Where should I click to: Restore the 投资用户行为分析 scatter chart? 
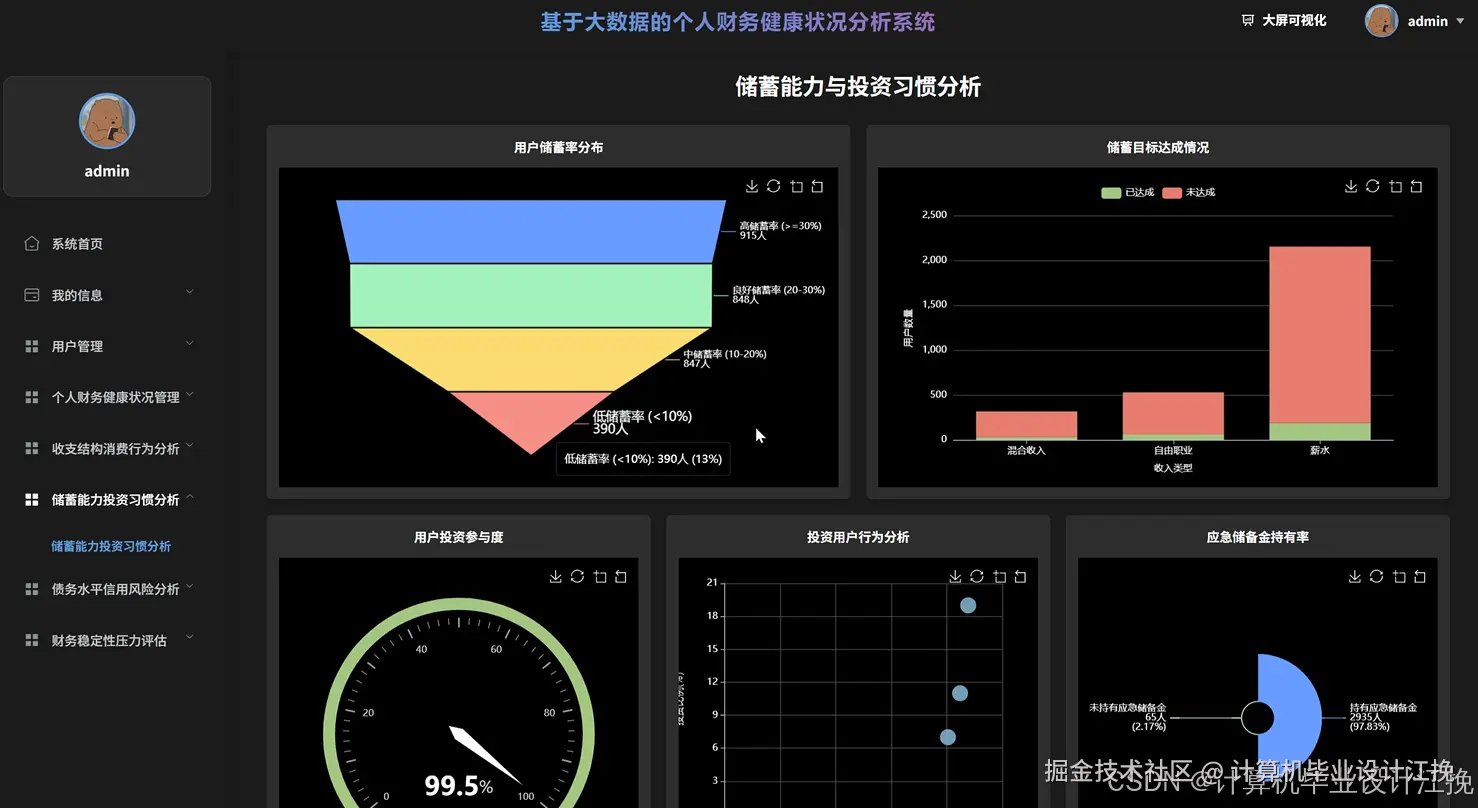click(x=977, y=576)
